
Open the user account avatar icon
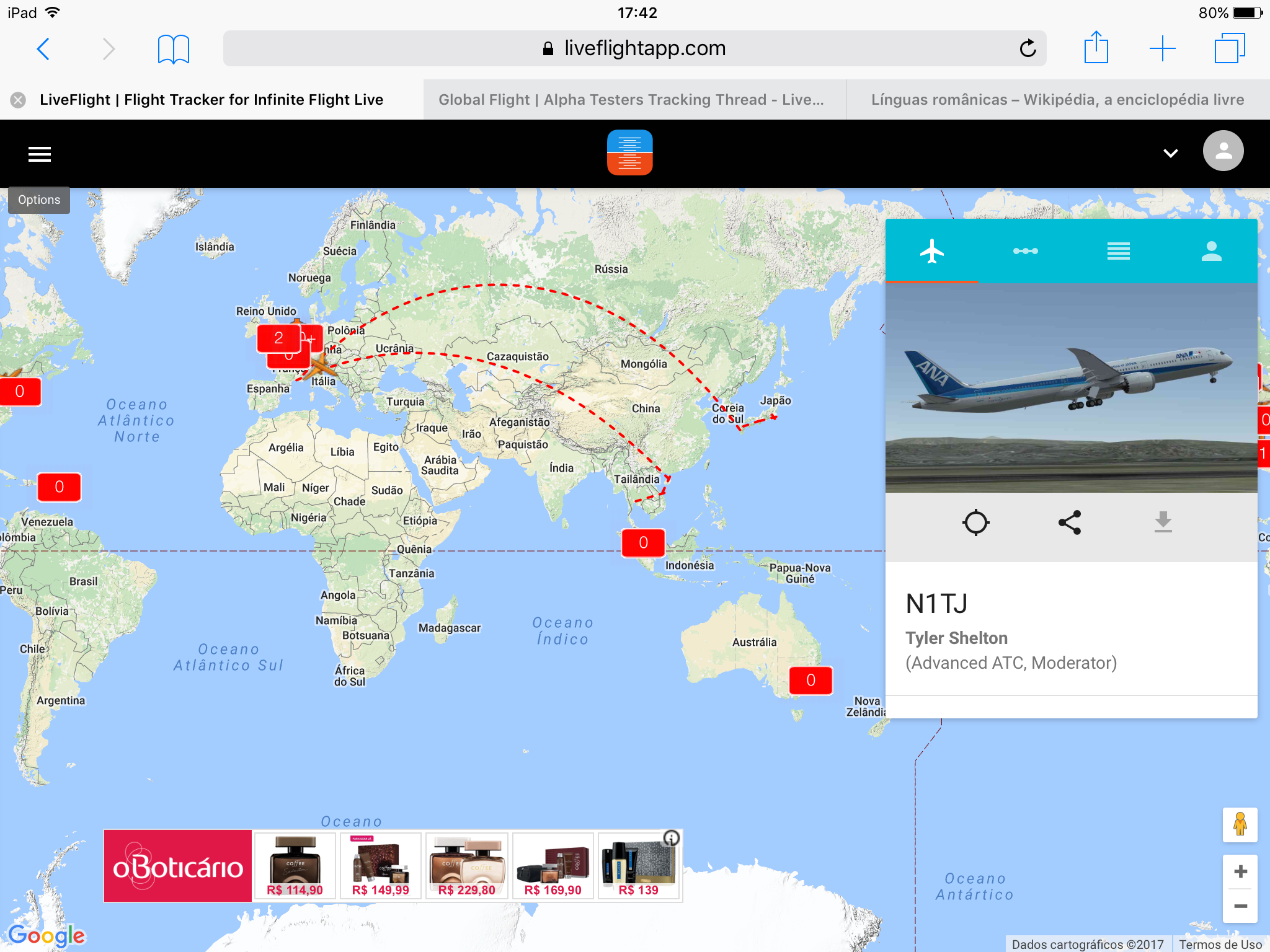(1223, 151)
